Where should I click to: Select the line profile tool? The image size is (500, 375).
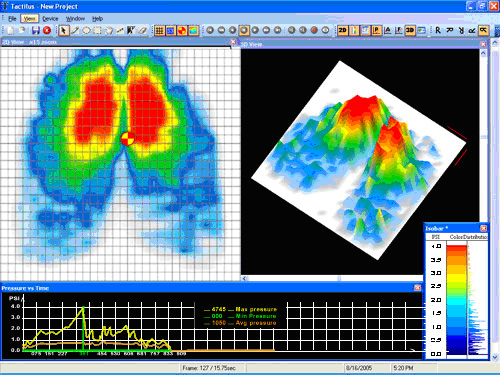(120, 31)
